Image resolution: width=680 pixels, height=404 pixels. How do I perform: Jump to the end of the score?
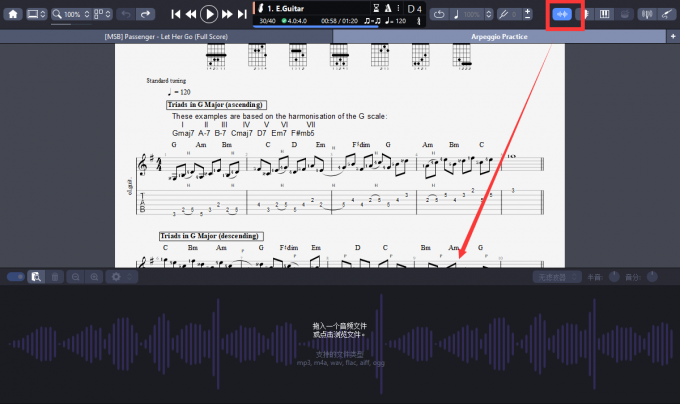tap(242, 14)
